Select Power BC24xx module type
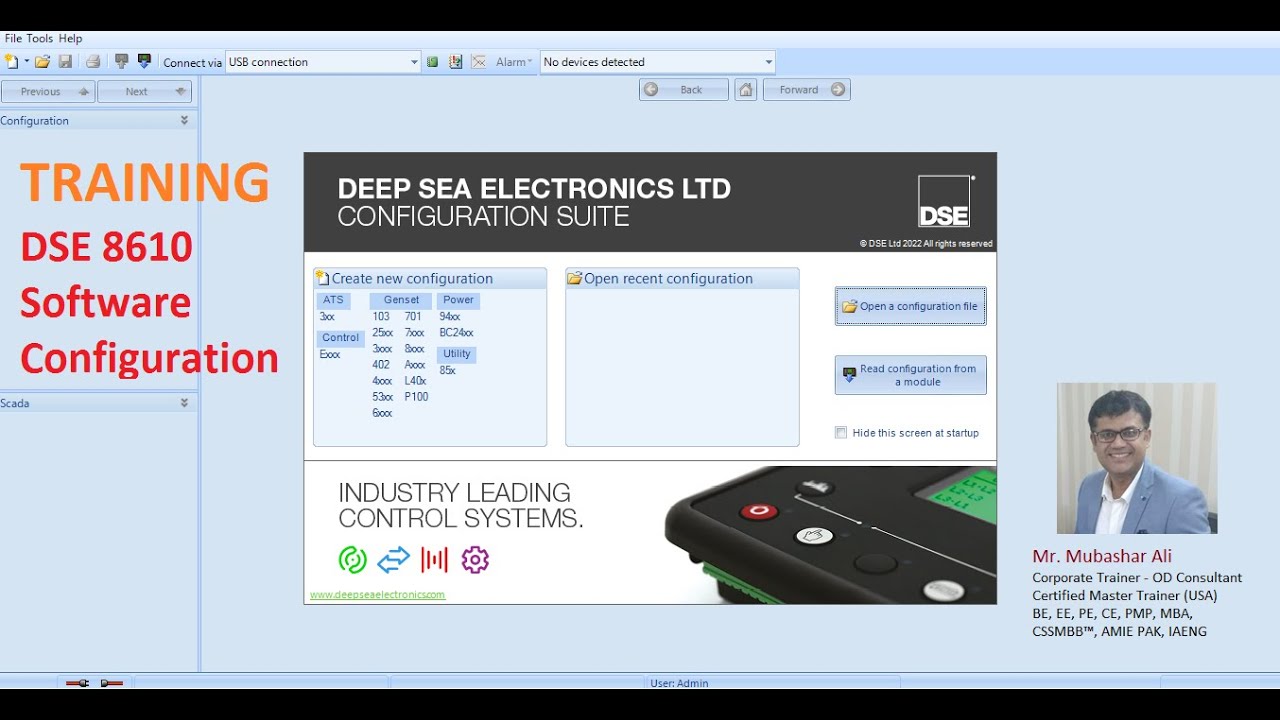This screenshot has height=720, width=1280. pos(456,333)
